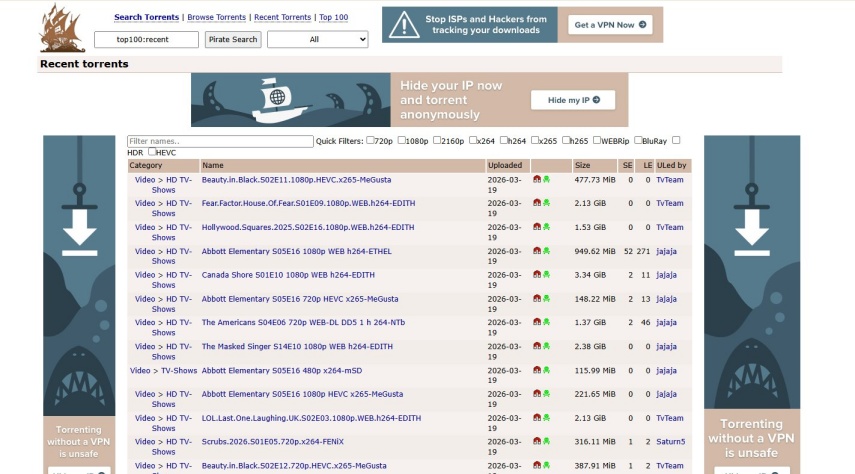Click green skull icon in Scrubs.2026.S01E05 row
855x474 pixels.
point(546,441)
